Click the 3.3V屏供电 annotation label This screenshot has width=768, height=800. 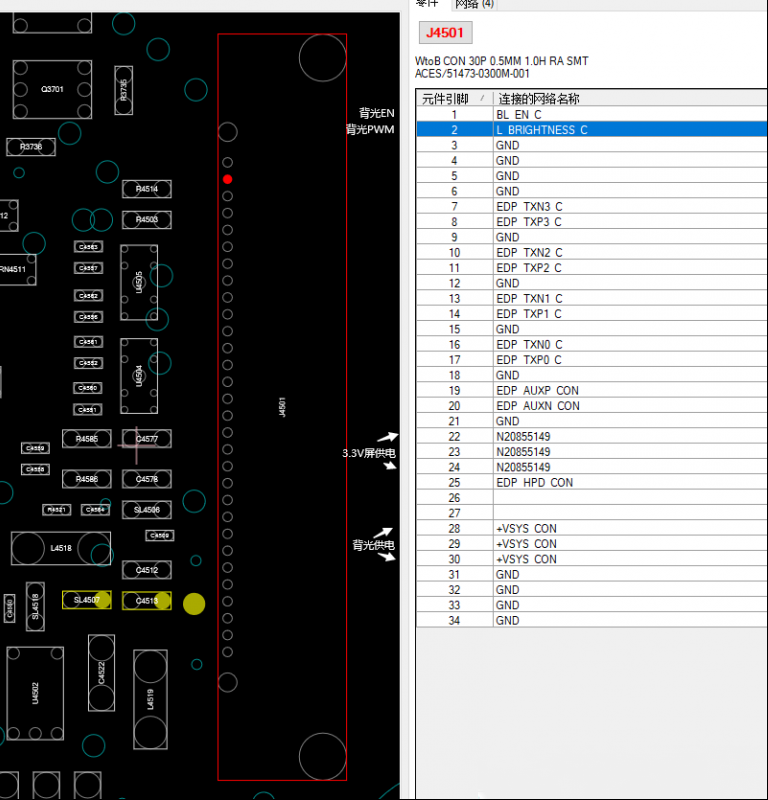[368, 453]
